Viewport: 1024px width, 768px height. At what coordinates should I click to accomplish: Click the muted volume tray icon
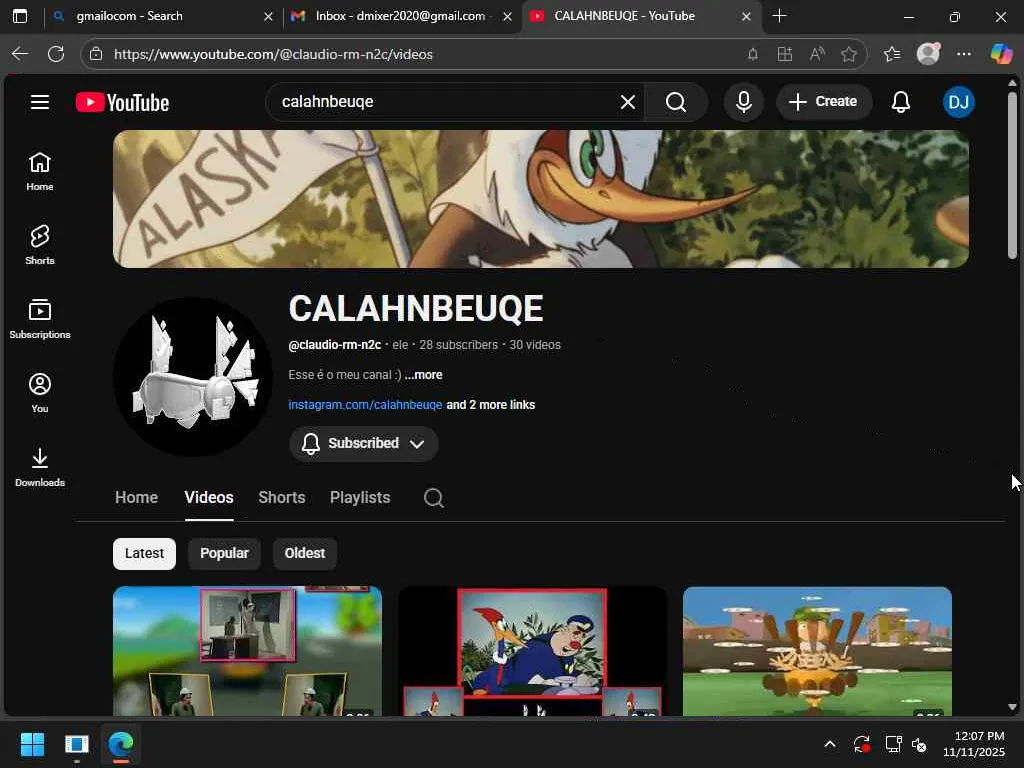(x=919, y=744)
